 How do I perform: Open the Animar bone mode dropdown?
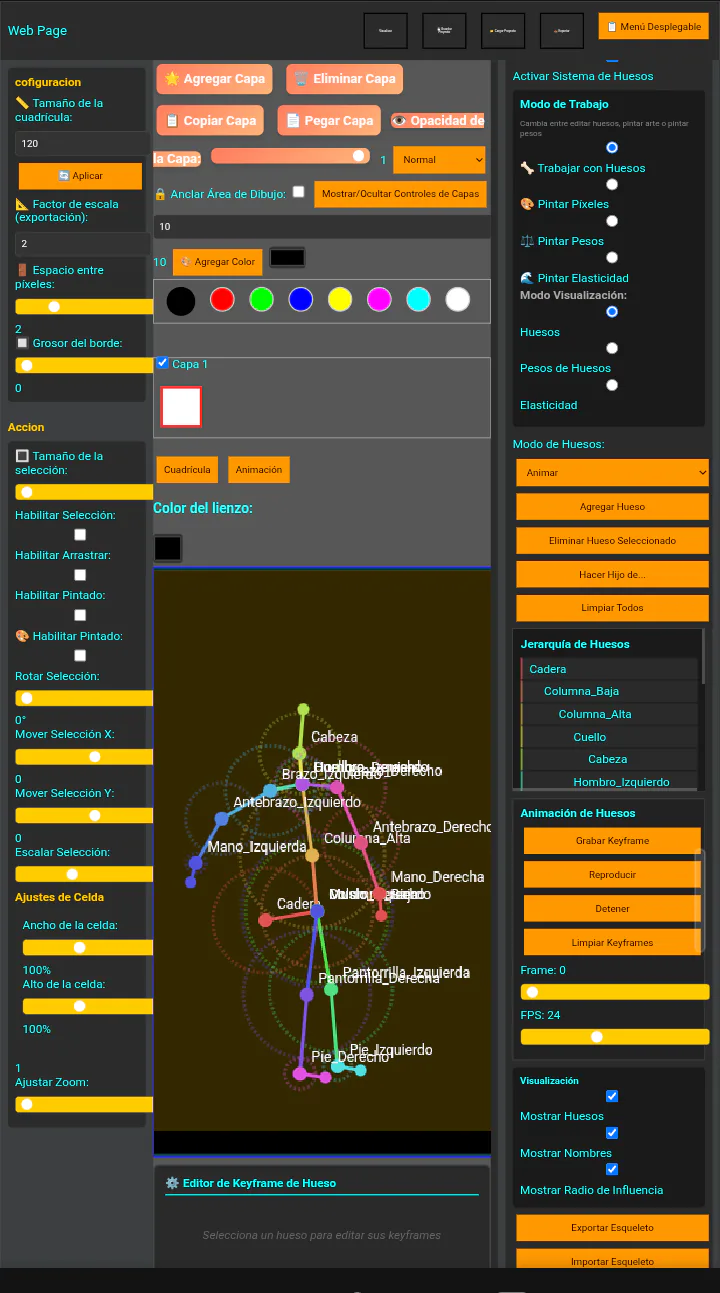click(612, 473)
